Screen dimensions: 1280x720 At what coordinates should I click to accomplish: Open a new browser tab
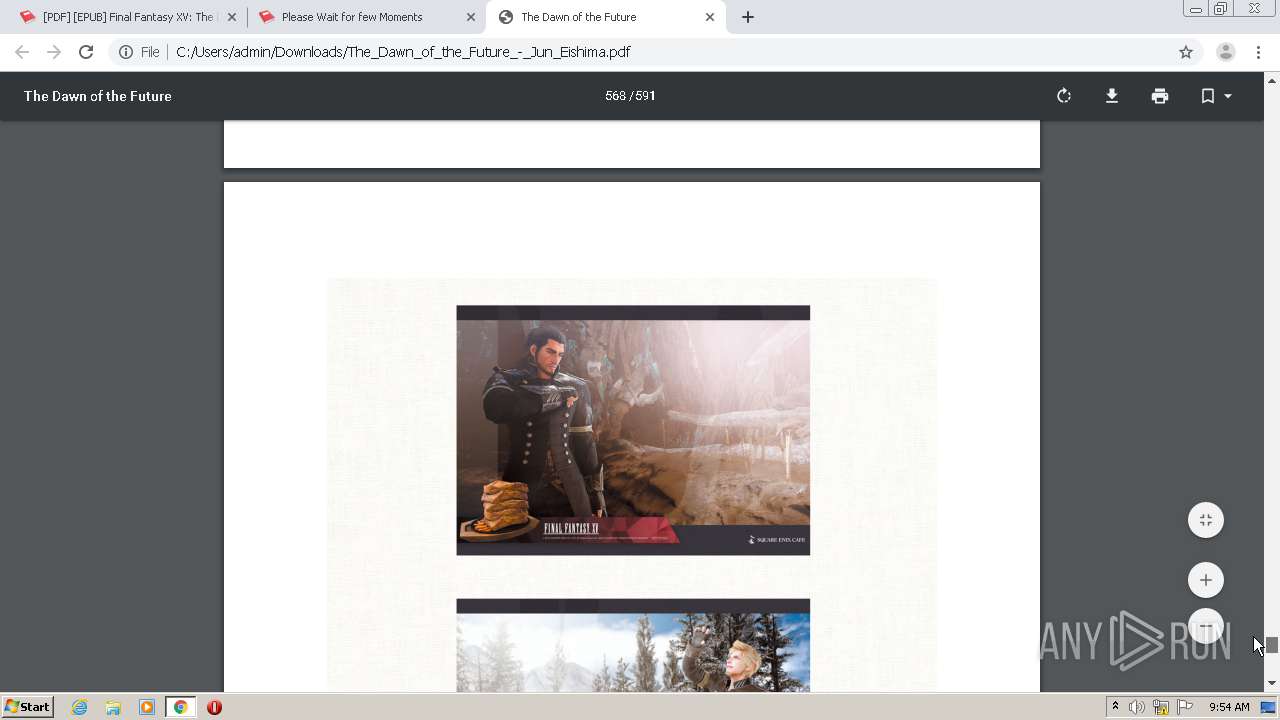748,17
